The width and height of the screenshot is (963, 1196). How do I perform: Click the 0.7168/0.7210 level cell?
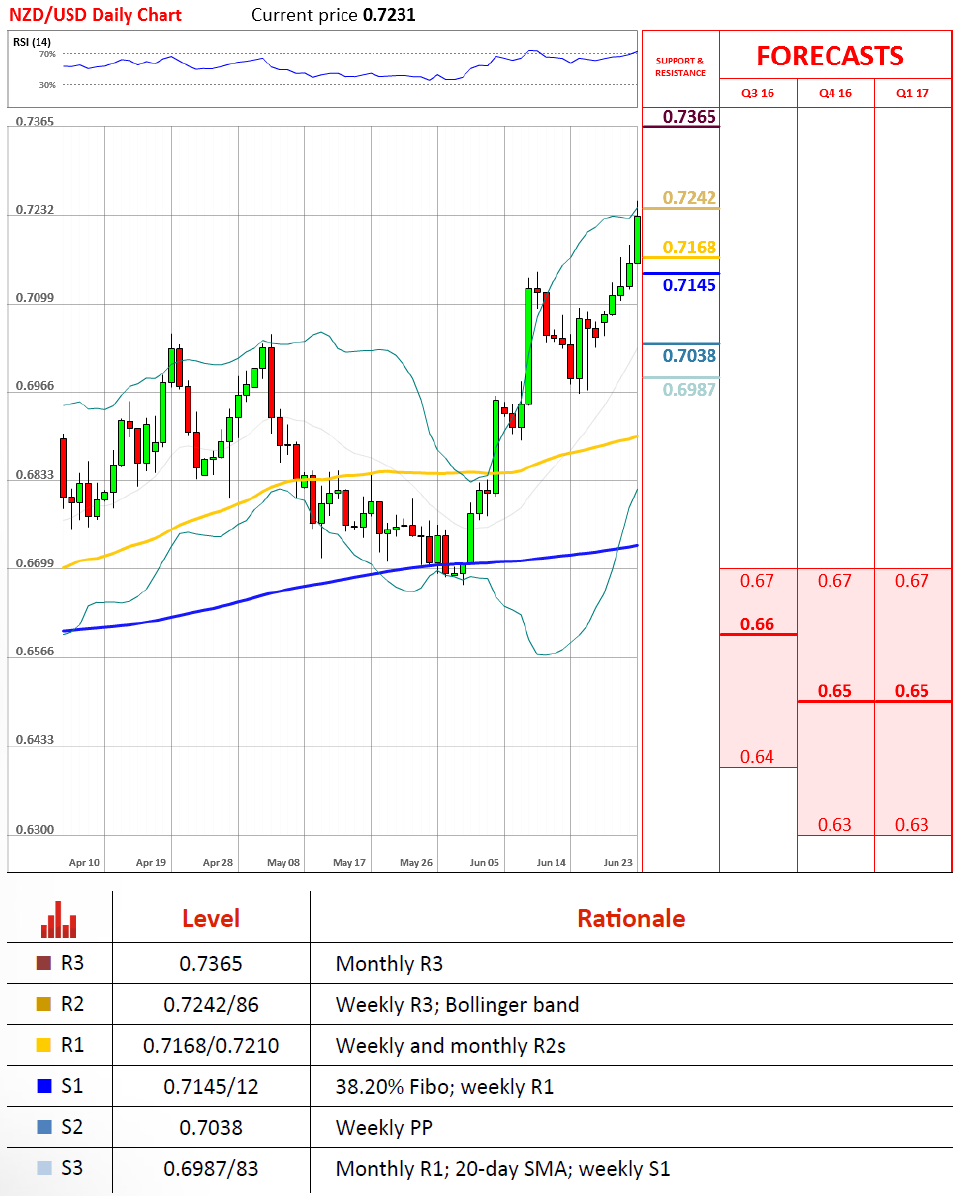210,1046
